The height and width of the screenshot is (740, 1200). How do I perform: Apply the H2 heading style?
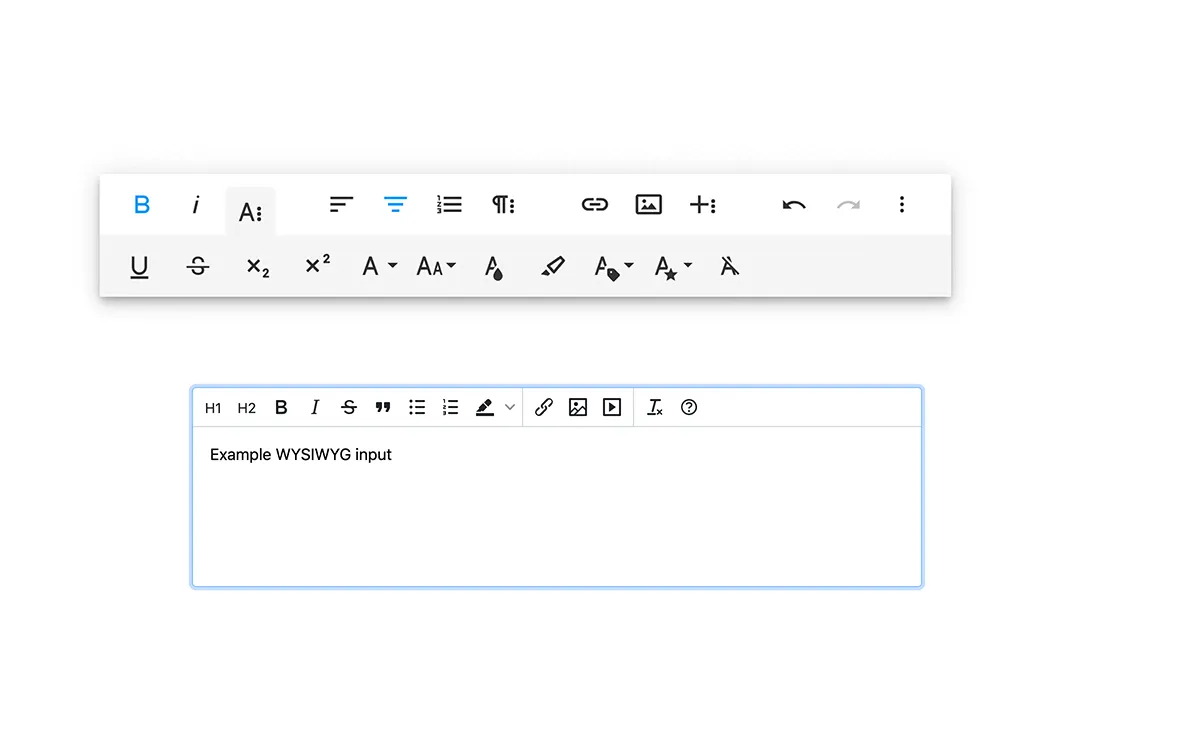tap(246, 407)
